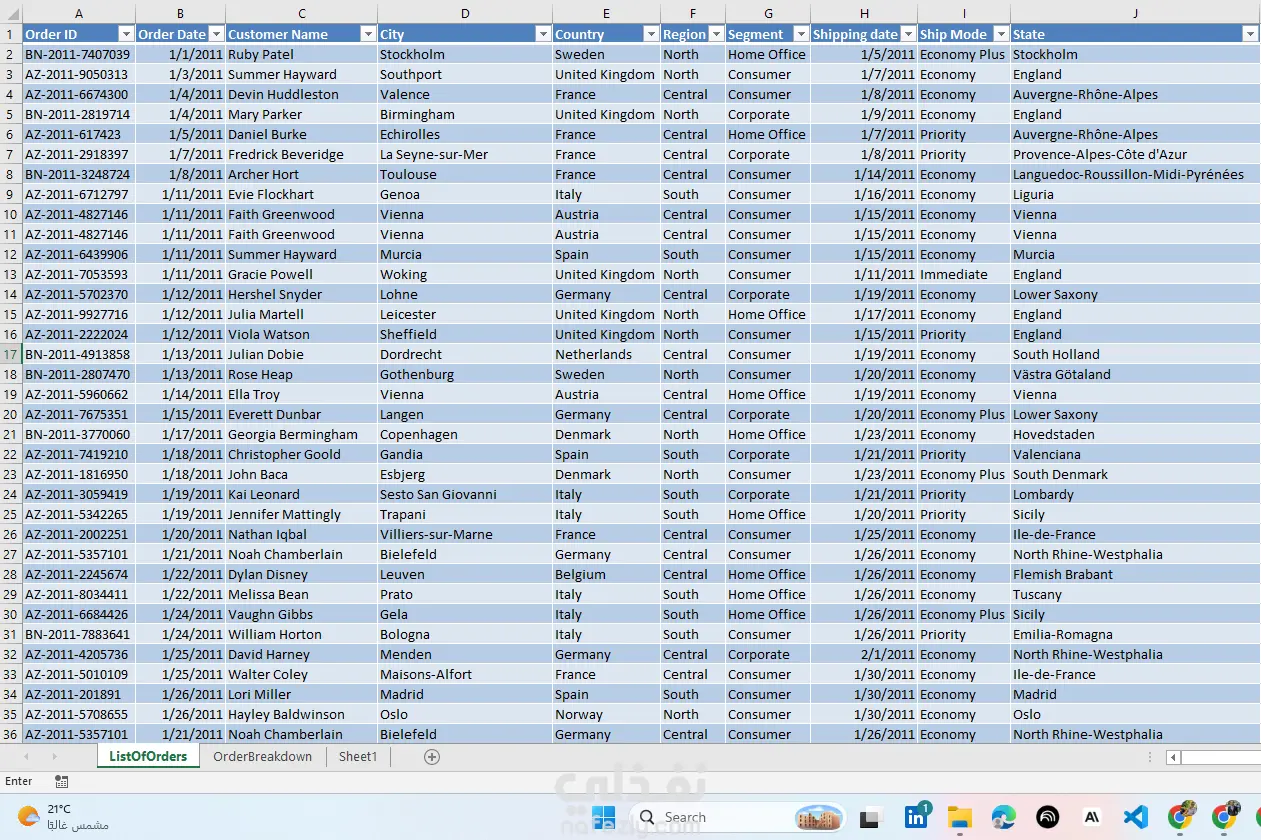Click the shipping date 2/1/2011 cell
This screenshot has height=840, width=1261.
[x=864, y=654]
